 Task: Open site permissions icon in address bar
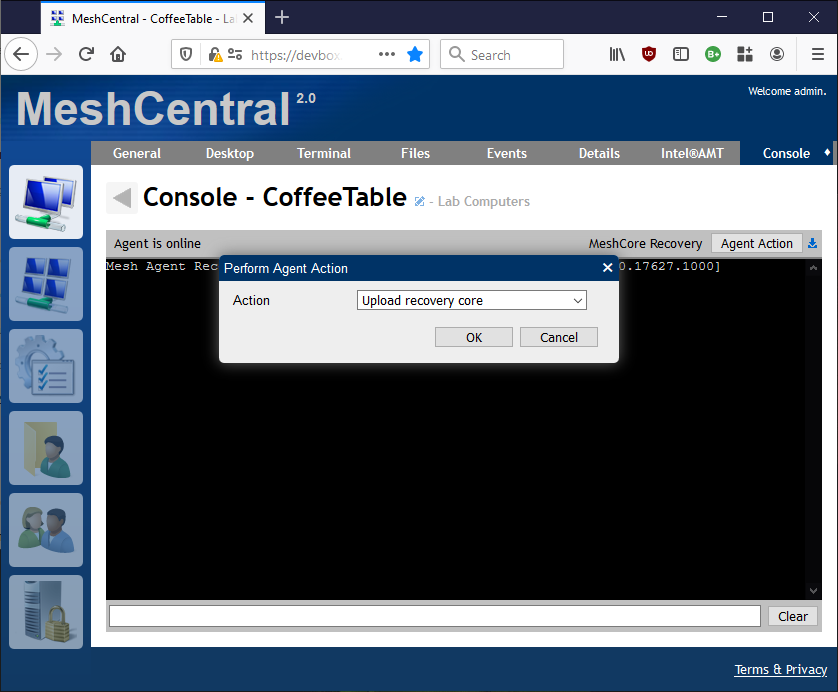235,54
